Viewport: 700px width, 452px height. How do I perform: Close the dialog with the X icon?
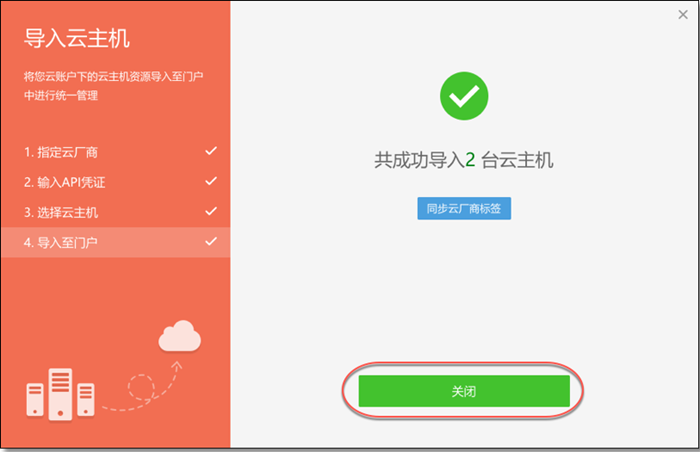[x=683, y=15]
